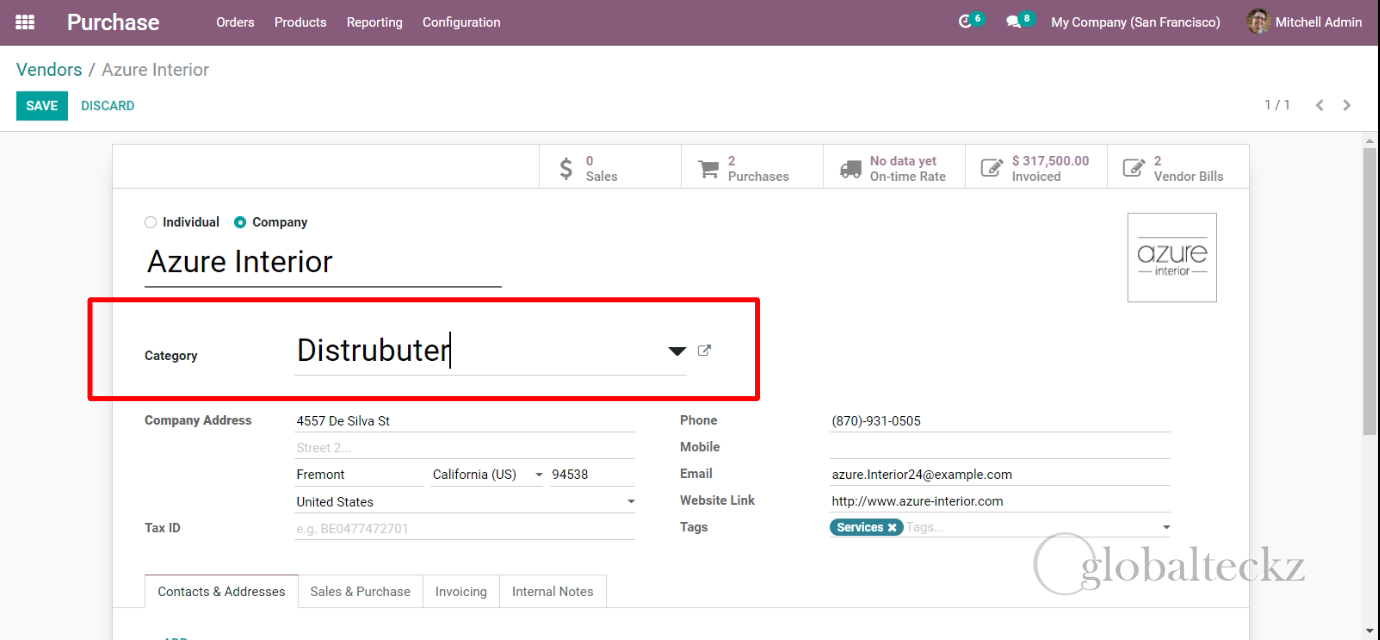
Task: Click the Email field
Action: click(x=1000, y=475)
